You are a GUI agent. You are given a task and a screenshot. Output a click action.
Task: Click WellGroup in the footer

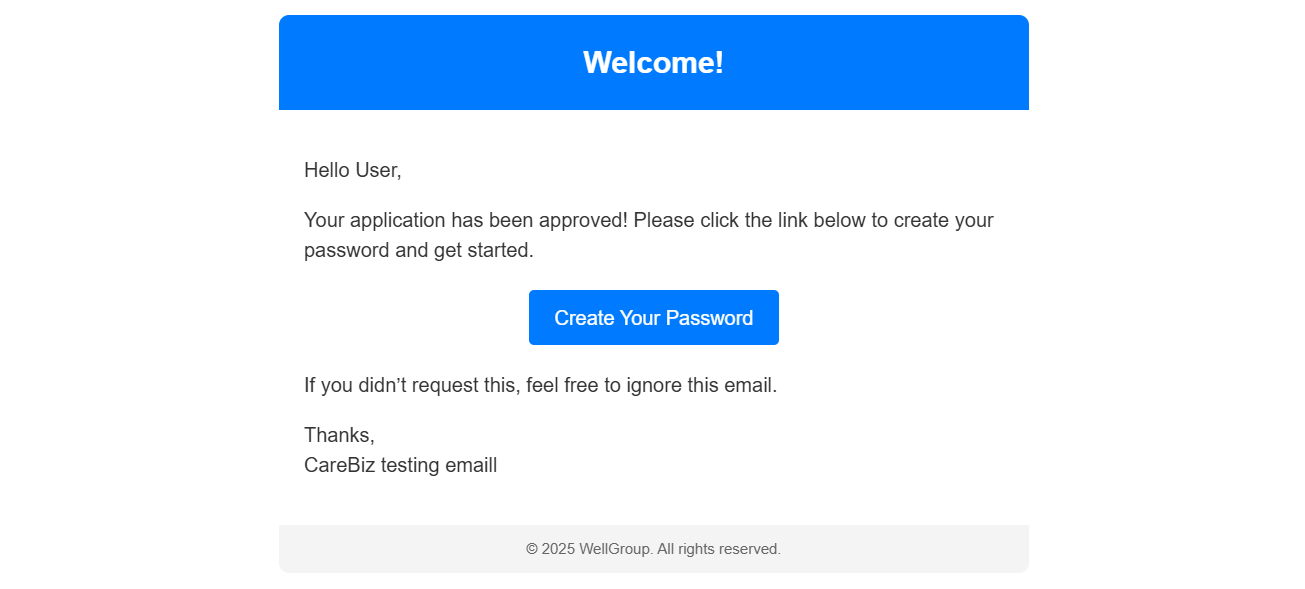coord(615,550)
